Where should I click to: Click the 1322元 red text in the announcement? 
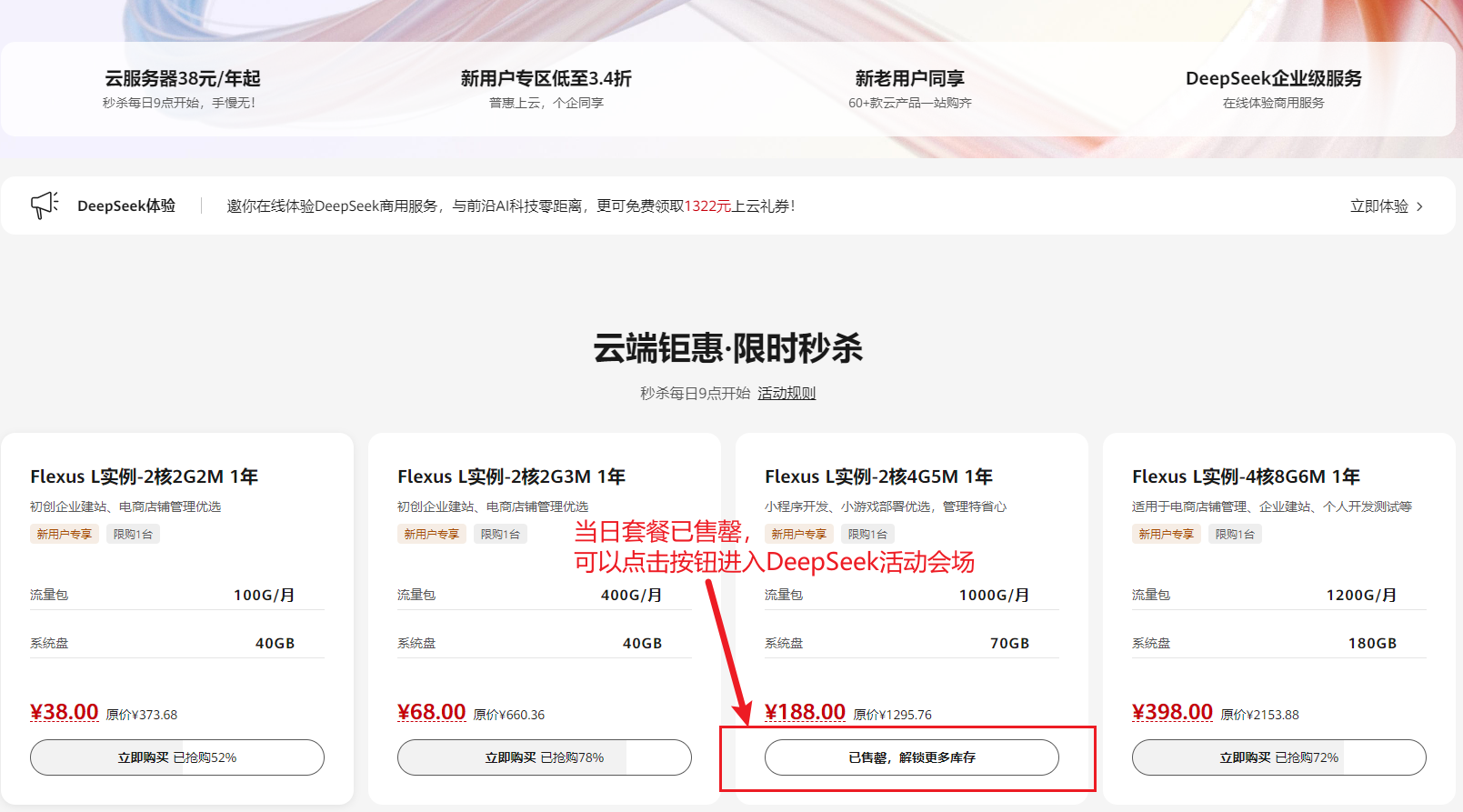click(x=707, y=206)
